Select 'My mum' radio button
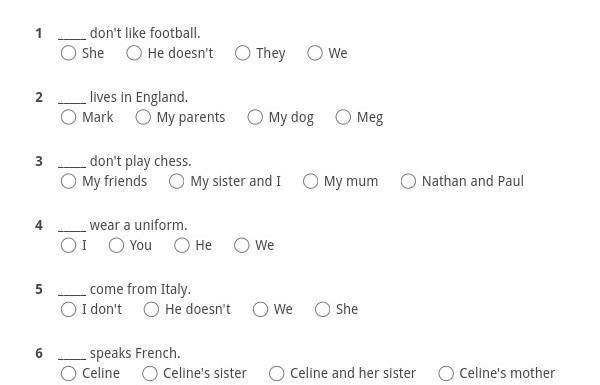This screenshot has width=600, height=385. [x=310, y=181]
